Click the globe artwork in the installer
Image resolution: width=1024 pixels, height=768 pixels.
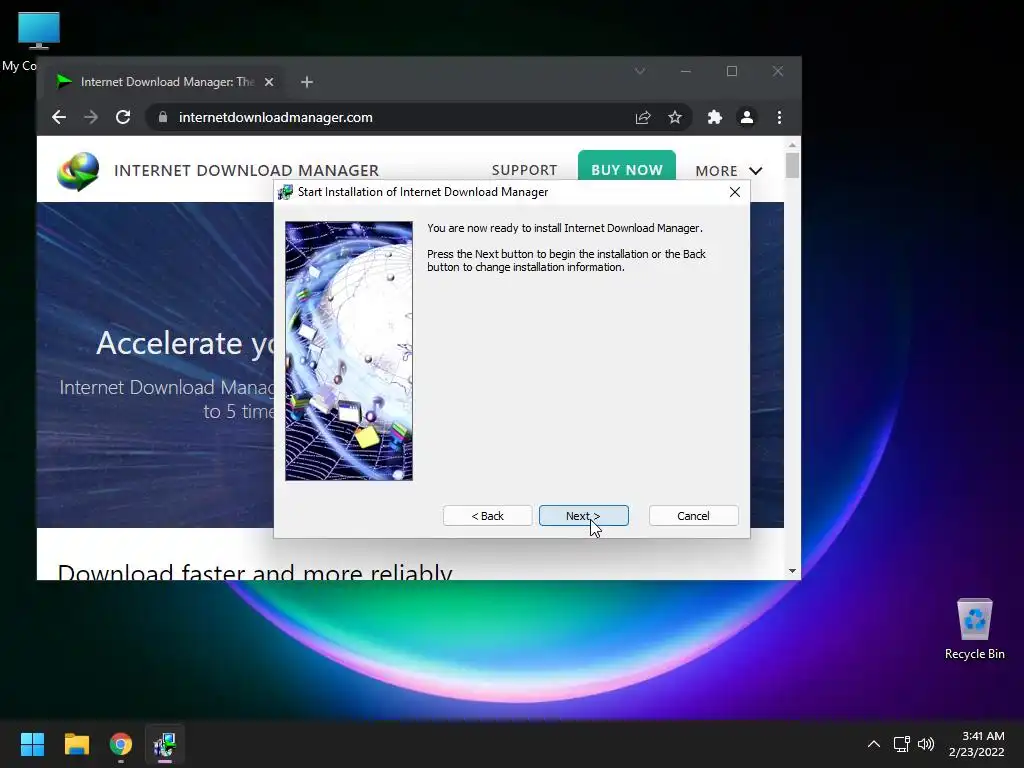tap(349, 351)
